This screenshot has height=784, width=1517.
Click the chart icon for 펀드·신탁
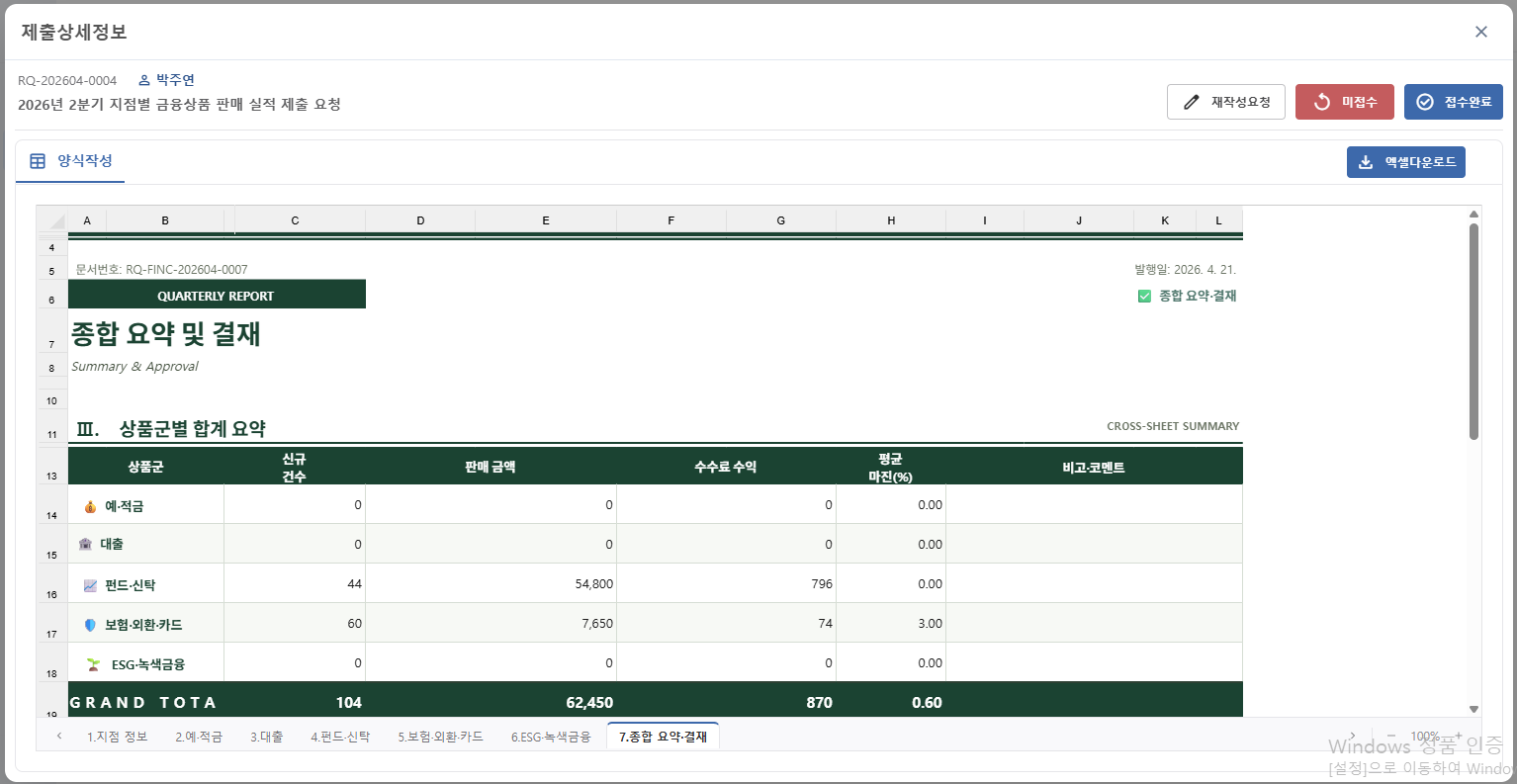click(91, 585)
